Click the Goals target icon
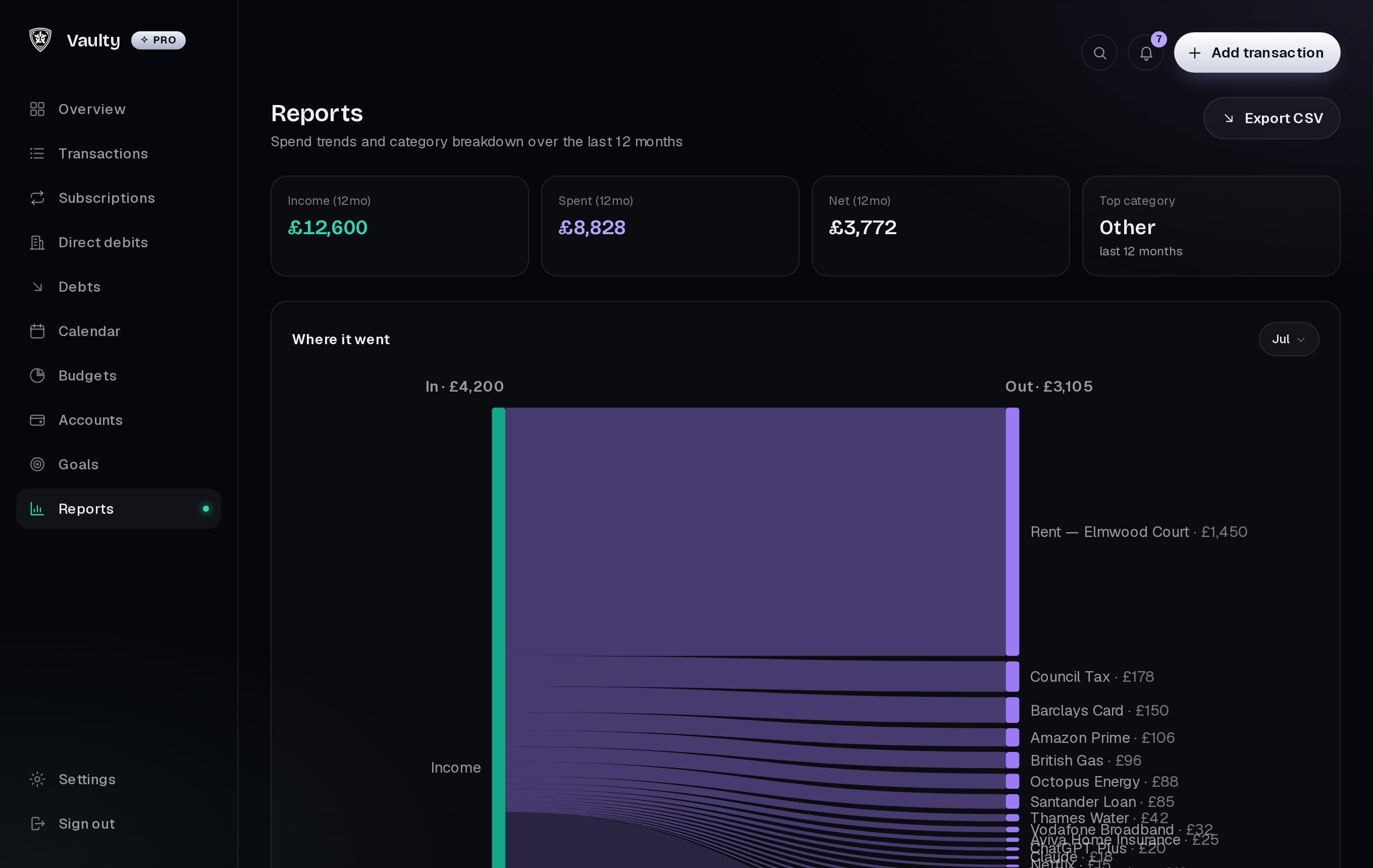Viewport: 1373px width, 868px height. pyautogui.click(x=38, y=464)
